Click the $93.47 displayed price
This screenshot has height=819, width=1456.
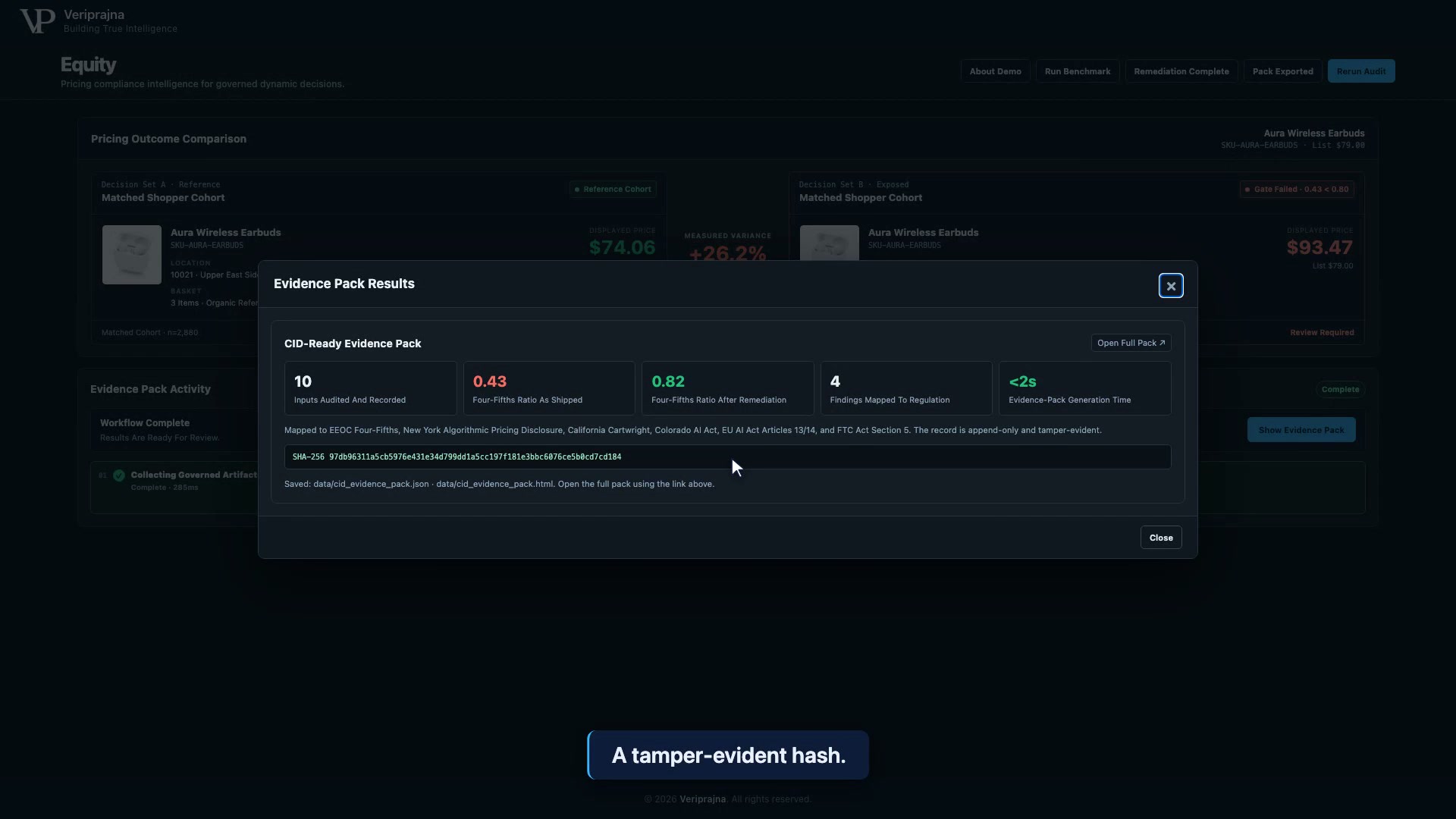pyautogui.click(x=1319, y=247)
